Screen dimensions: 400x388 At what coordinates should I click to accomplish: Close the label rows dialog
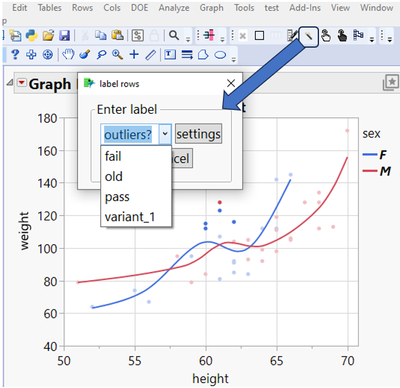click(x=231, y=83)
